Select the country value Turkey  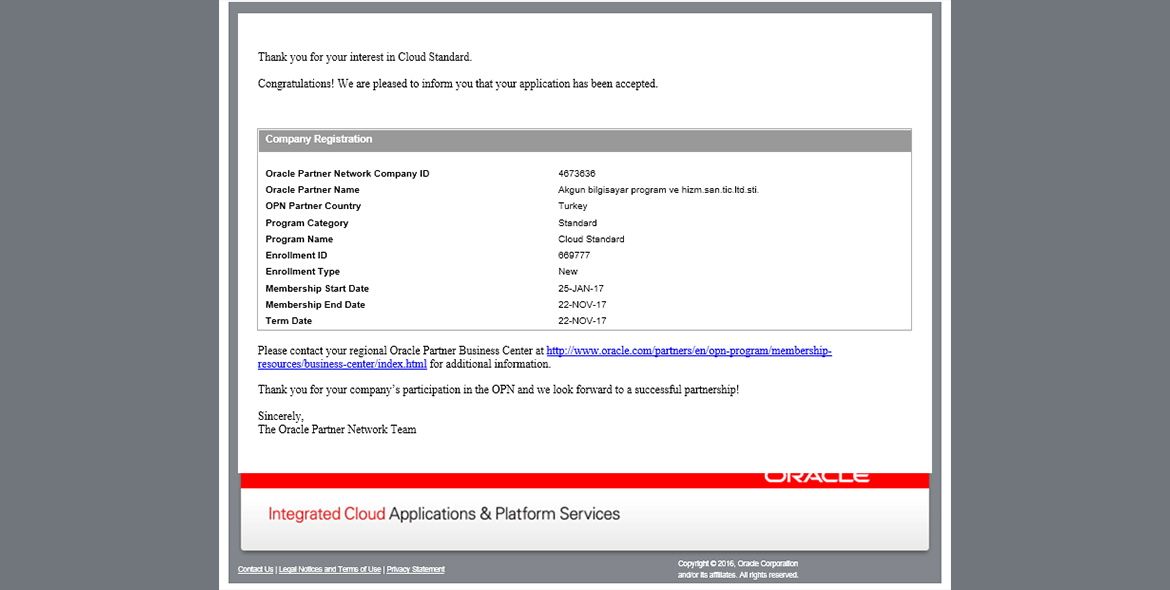572,206
